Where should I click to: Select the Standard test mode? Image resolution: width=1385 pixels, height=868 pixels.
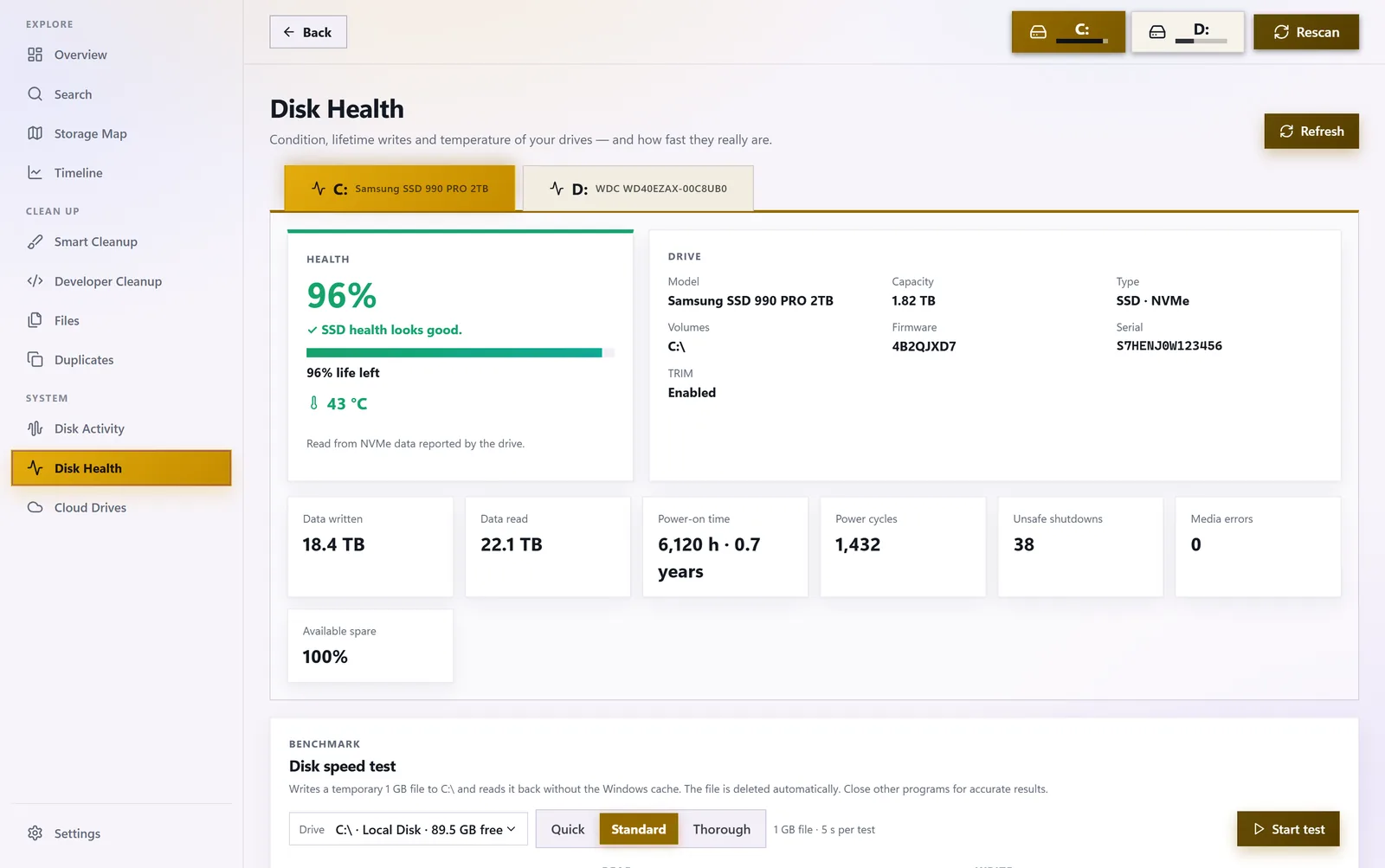tap(639, 829)
